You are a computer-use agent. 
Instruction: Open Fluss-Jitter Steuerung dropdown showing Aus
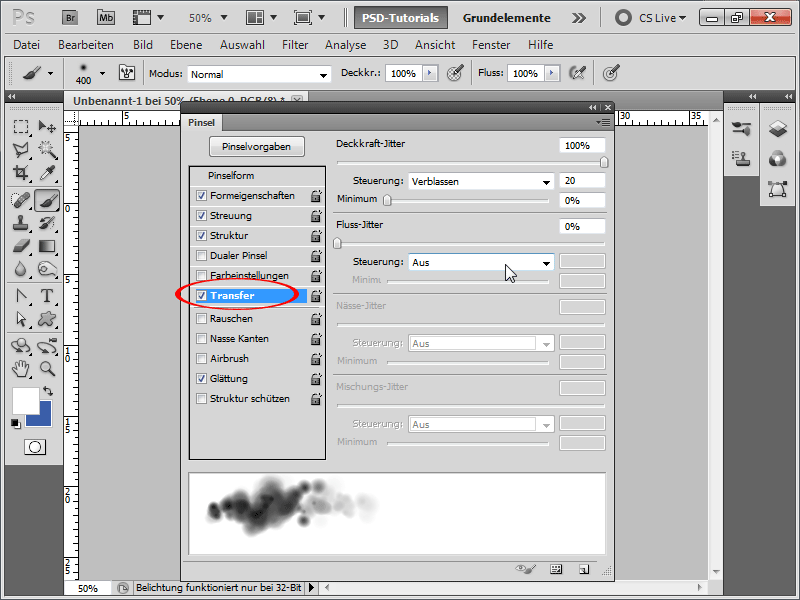click(481, 262)
